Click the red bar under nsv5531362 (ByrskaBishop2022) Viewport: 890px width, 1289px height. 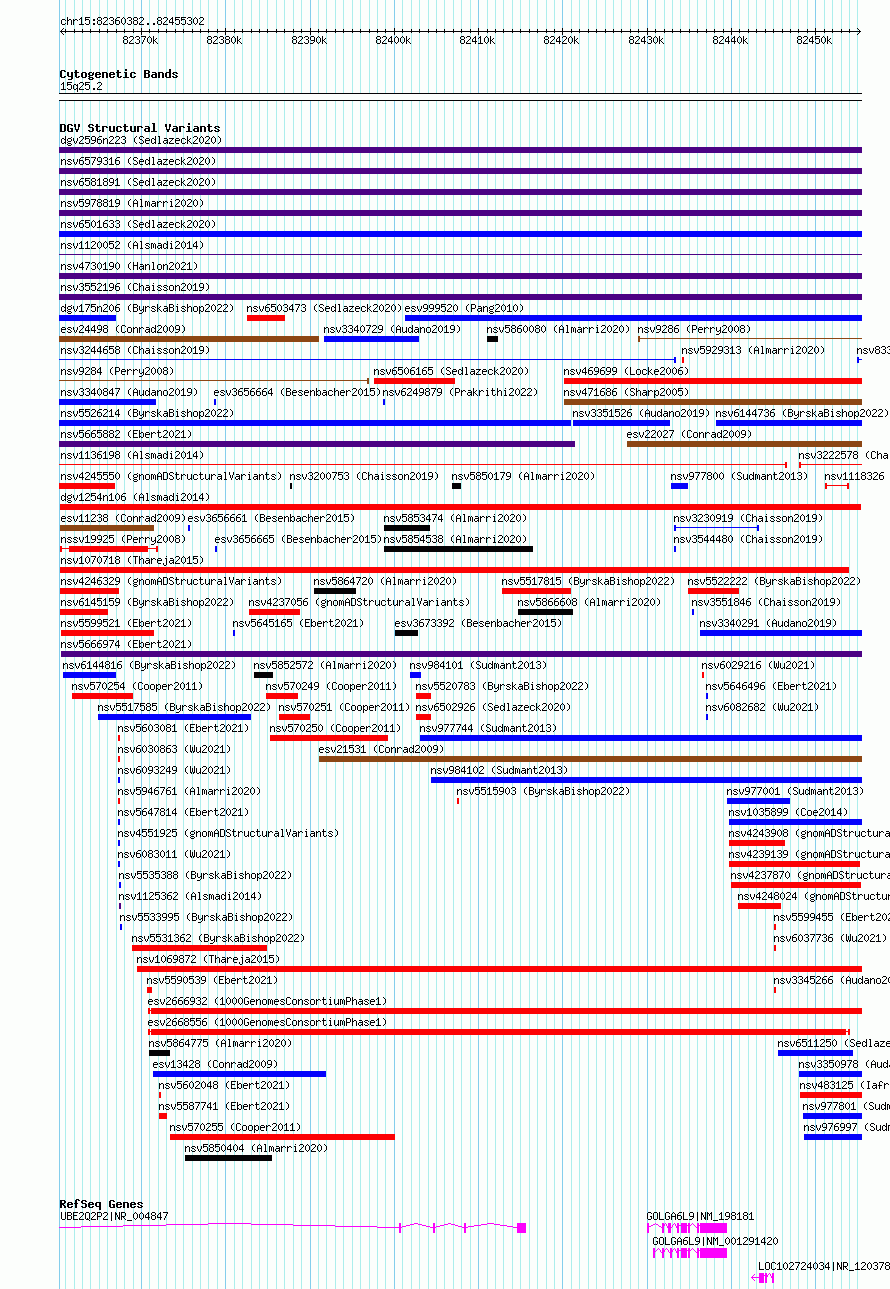point(199,948)
